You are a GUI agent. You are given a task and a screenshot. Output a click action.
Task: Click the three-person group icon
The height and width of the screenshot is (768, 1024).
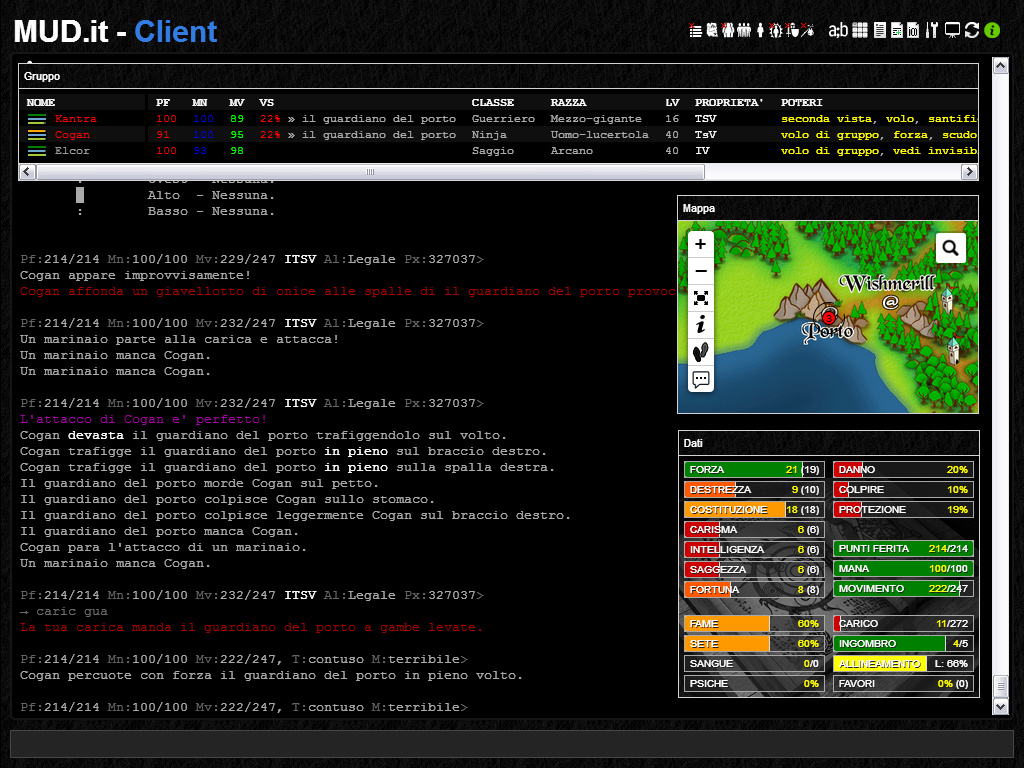(x=744, y=30)
